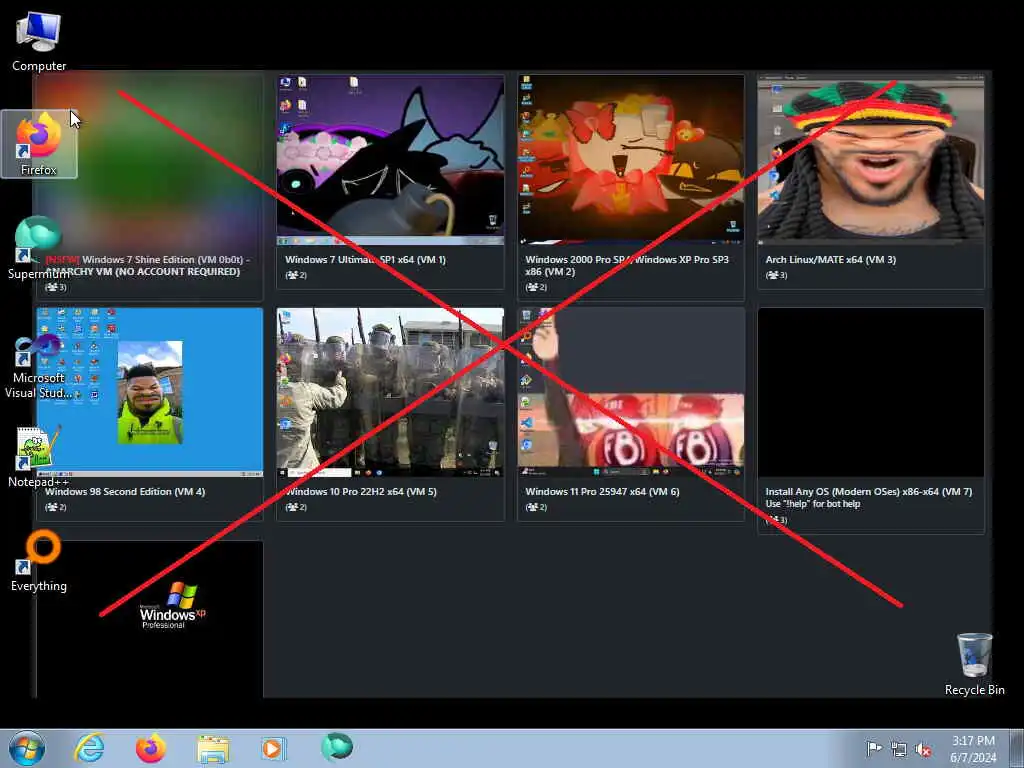The image size is (1024, 768).
Task: Open the clock showing 3:17 PM
Action: [x=973, y=741]
